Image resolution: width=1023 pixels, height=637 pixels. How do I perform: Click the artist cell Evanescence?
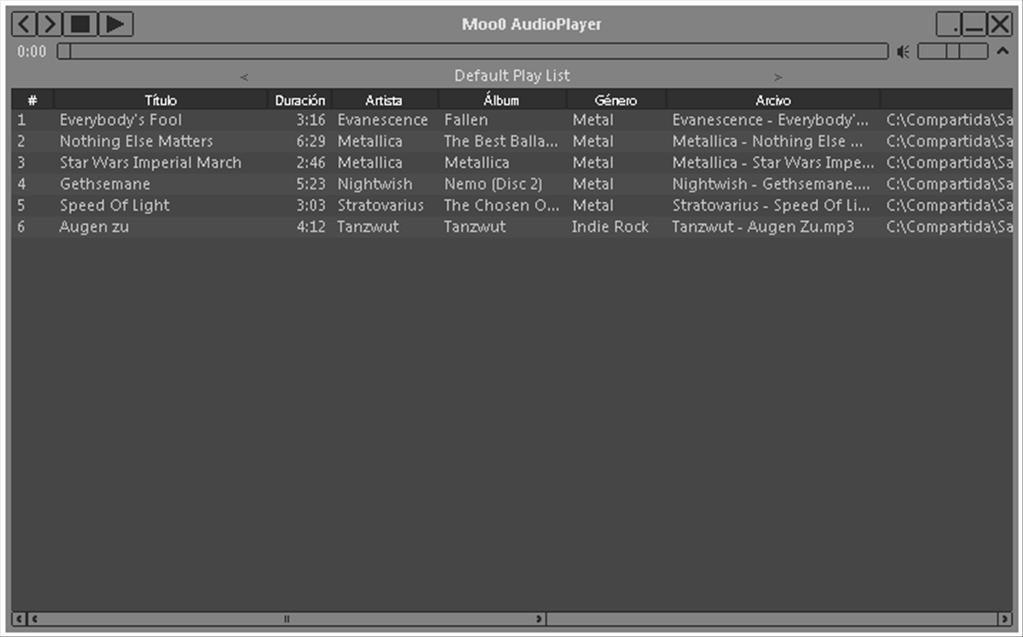[x=382, y=120]
